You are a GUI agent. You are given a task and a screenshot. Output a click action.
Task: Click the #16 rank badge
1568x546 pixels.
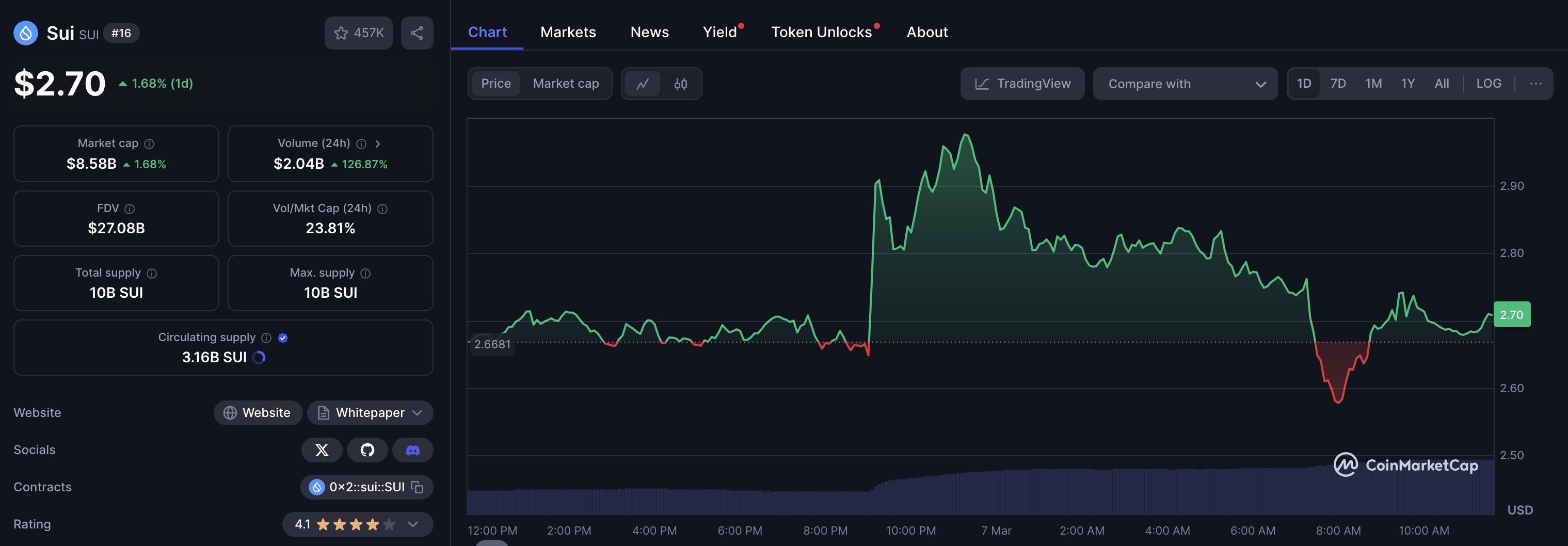[x=121, y=33]
